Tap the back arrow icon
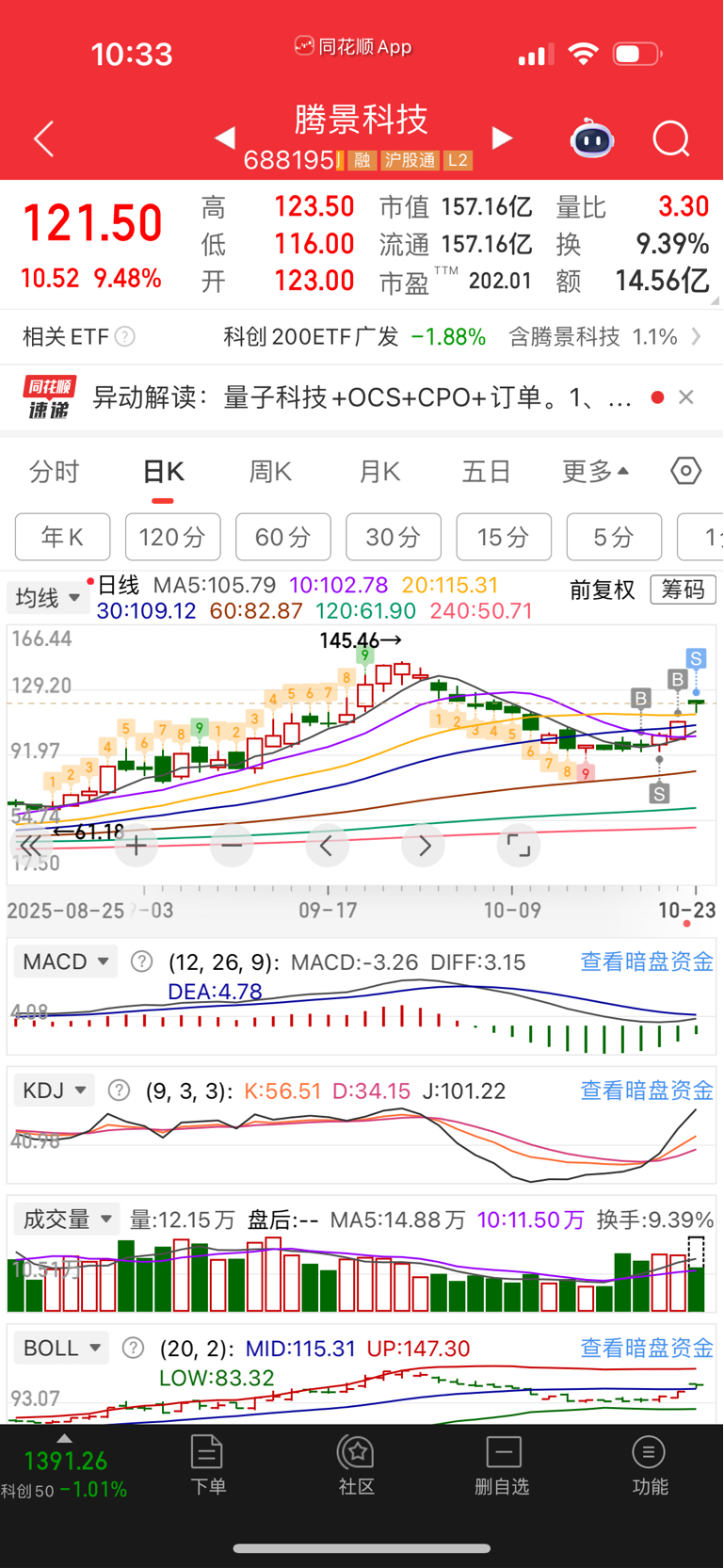This screenshot has width=724, height=1568. pyautogui.click(x=43, y=139)
